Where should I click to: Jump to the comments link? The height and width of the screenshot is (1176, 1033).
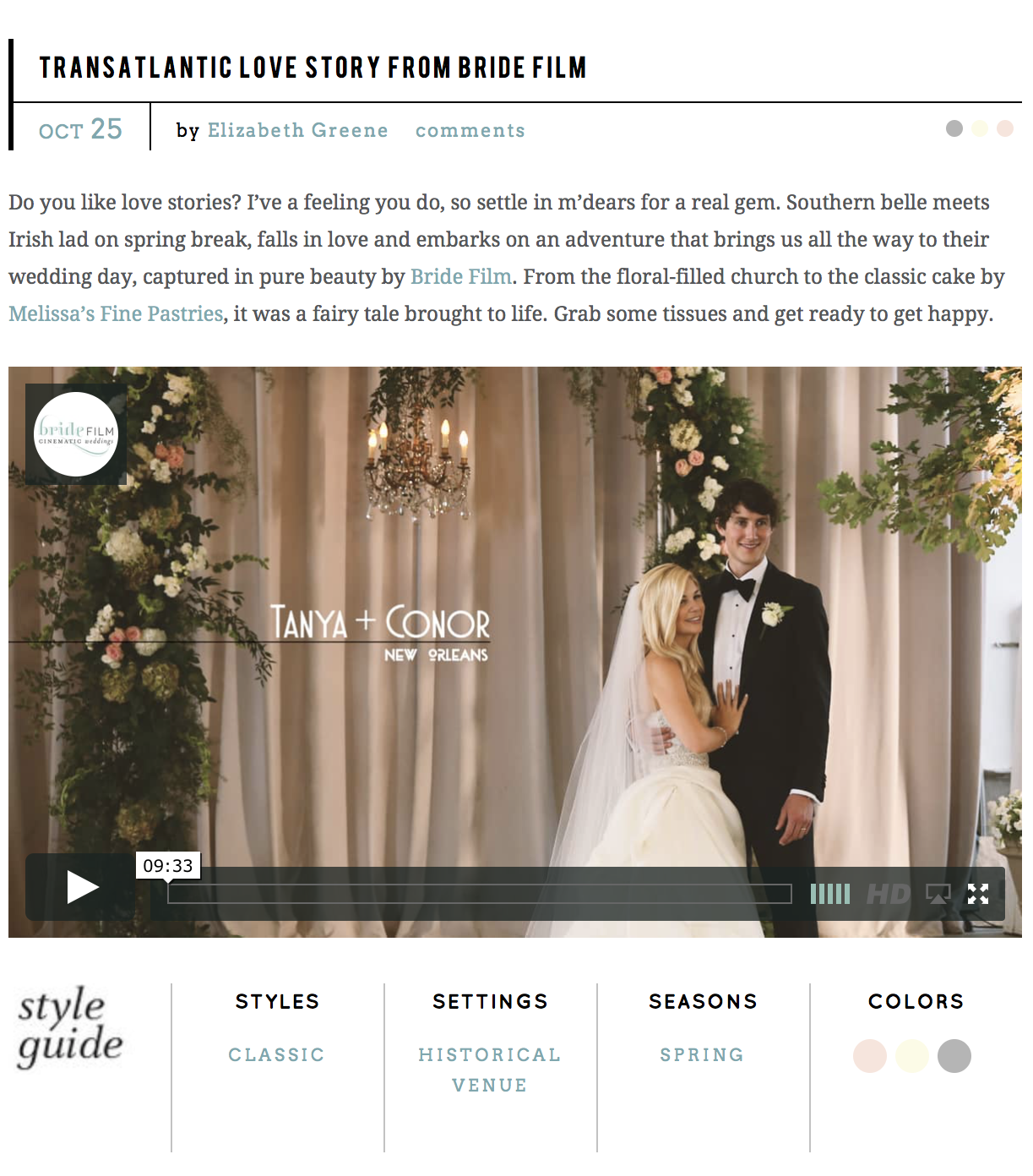pyautogui.click(x=470, y=131)
